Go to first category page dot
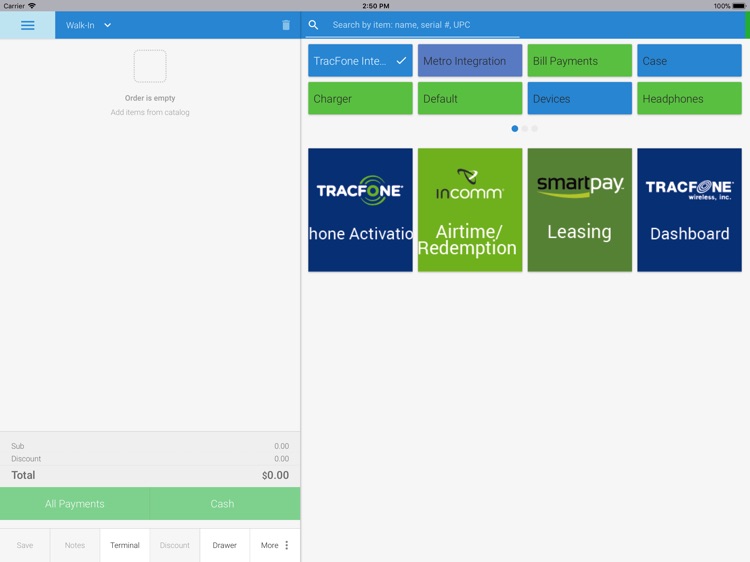This screenshot has width=750, height=562. [515, 129]
